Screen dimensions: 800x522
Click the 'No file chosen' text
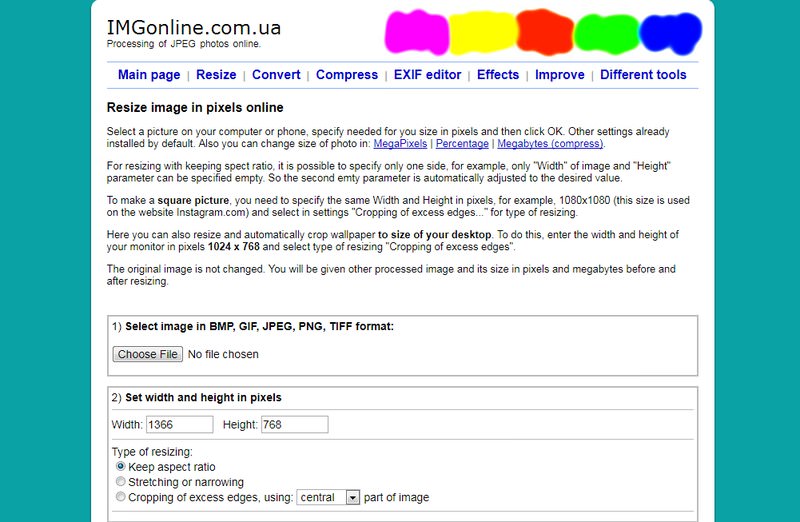point(223,354)
